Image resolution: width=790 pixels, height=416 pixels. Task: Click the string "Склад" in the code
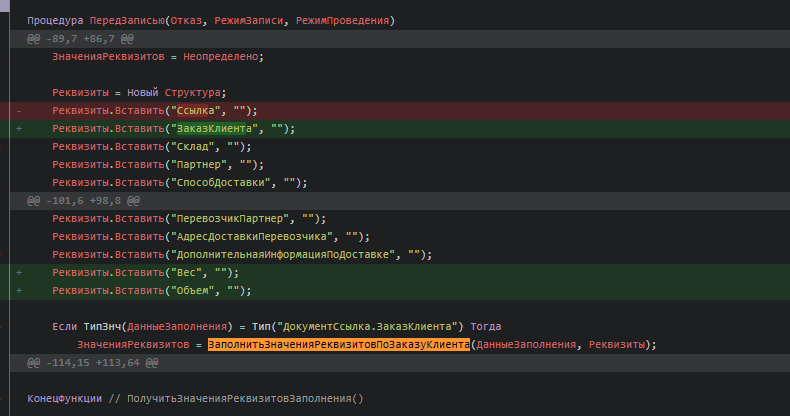pyautogui.click(x=192, y=147)
